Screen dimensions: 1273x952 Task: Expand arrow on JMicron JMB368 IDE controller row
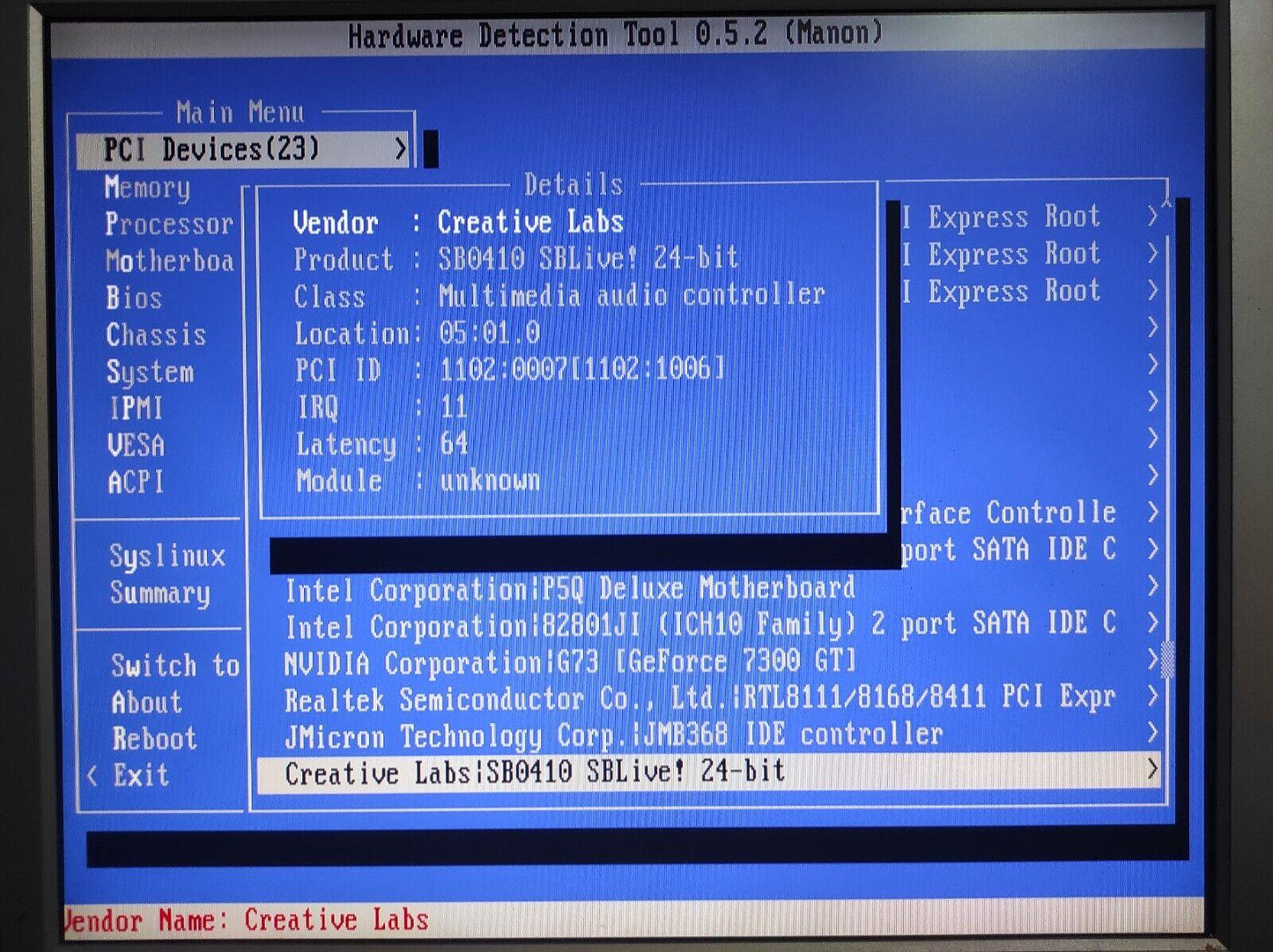click(x=1151, y=733)
